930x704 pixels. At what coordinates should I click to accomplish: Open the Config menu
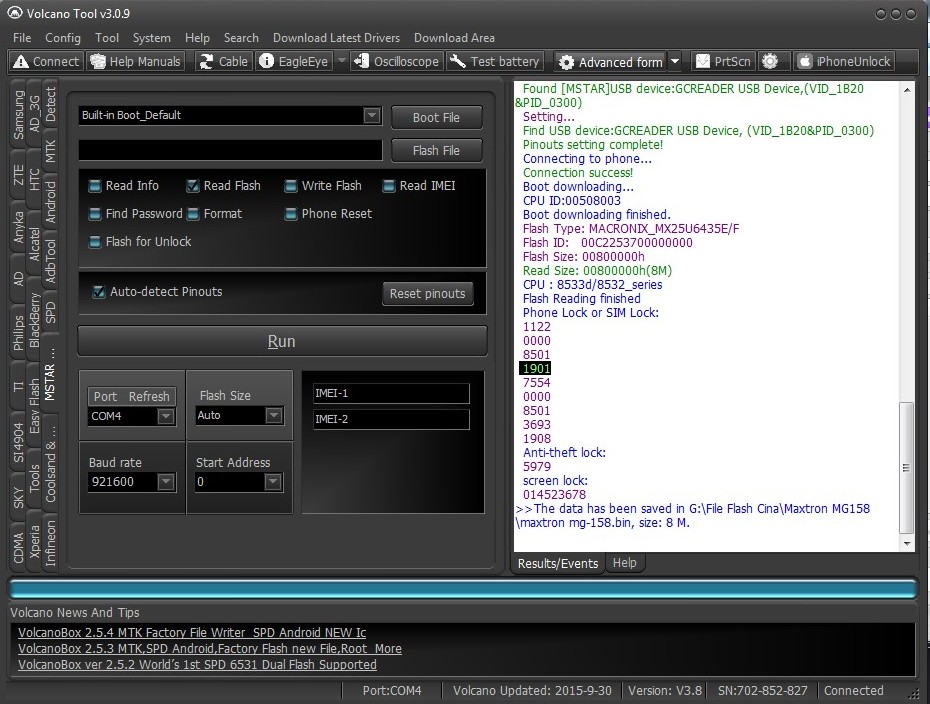pos(63,38)
